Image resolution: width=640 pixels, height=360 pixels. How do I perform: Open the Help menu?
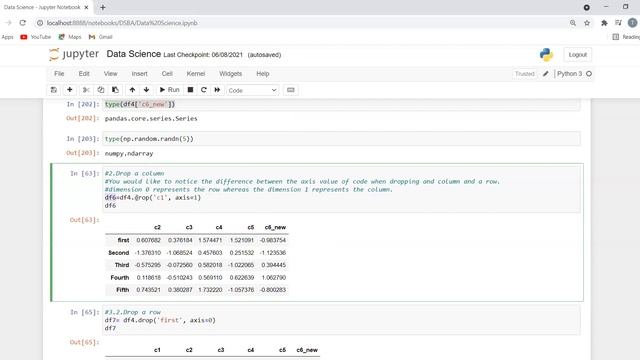(262, 74)
